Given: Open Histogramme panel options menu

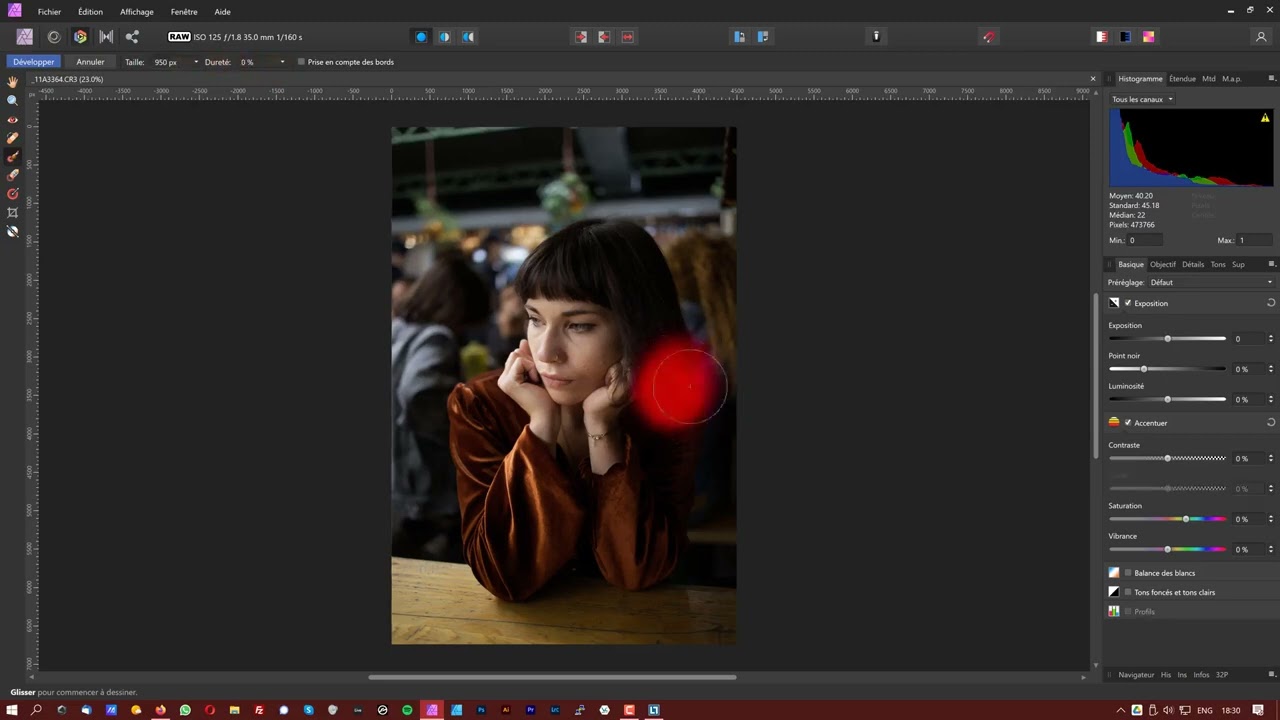Looking at the screenshot, I should pyautogui.click(x=1272, y=78).
